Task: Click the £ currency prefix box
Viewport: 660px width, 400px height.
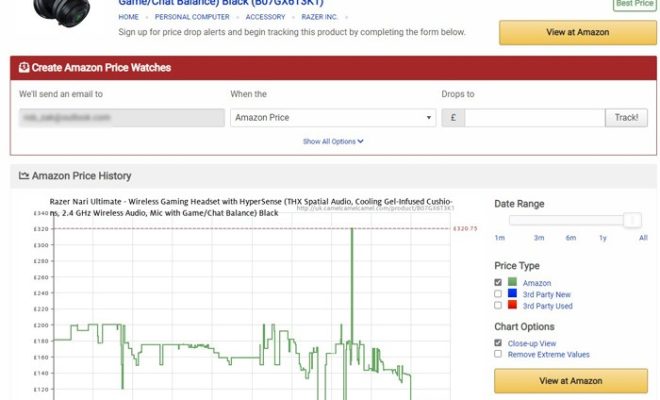Action: pos(453,117)
